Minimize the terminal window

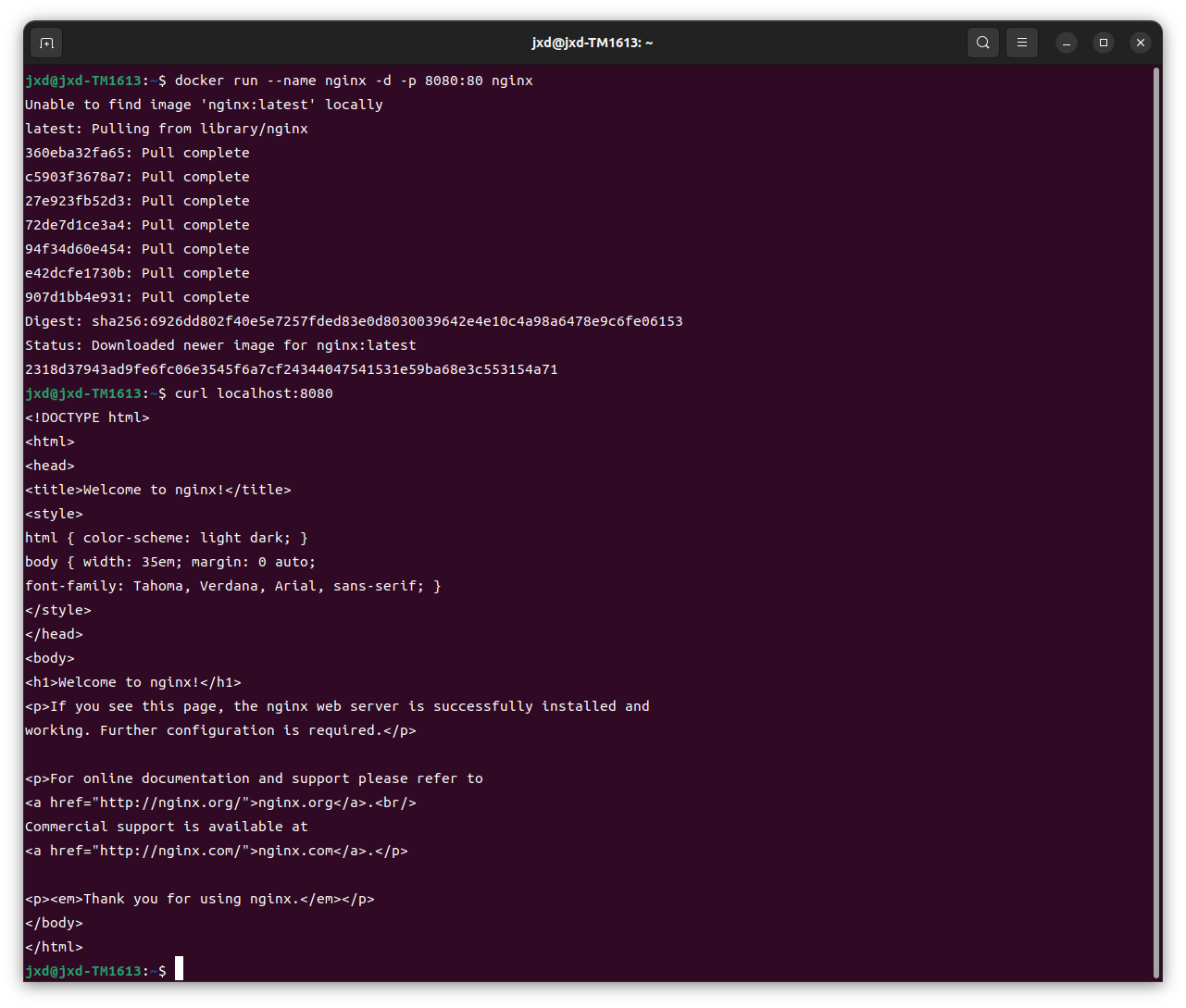coord(1067,43)
